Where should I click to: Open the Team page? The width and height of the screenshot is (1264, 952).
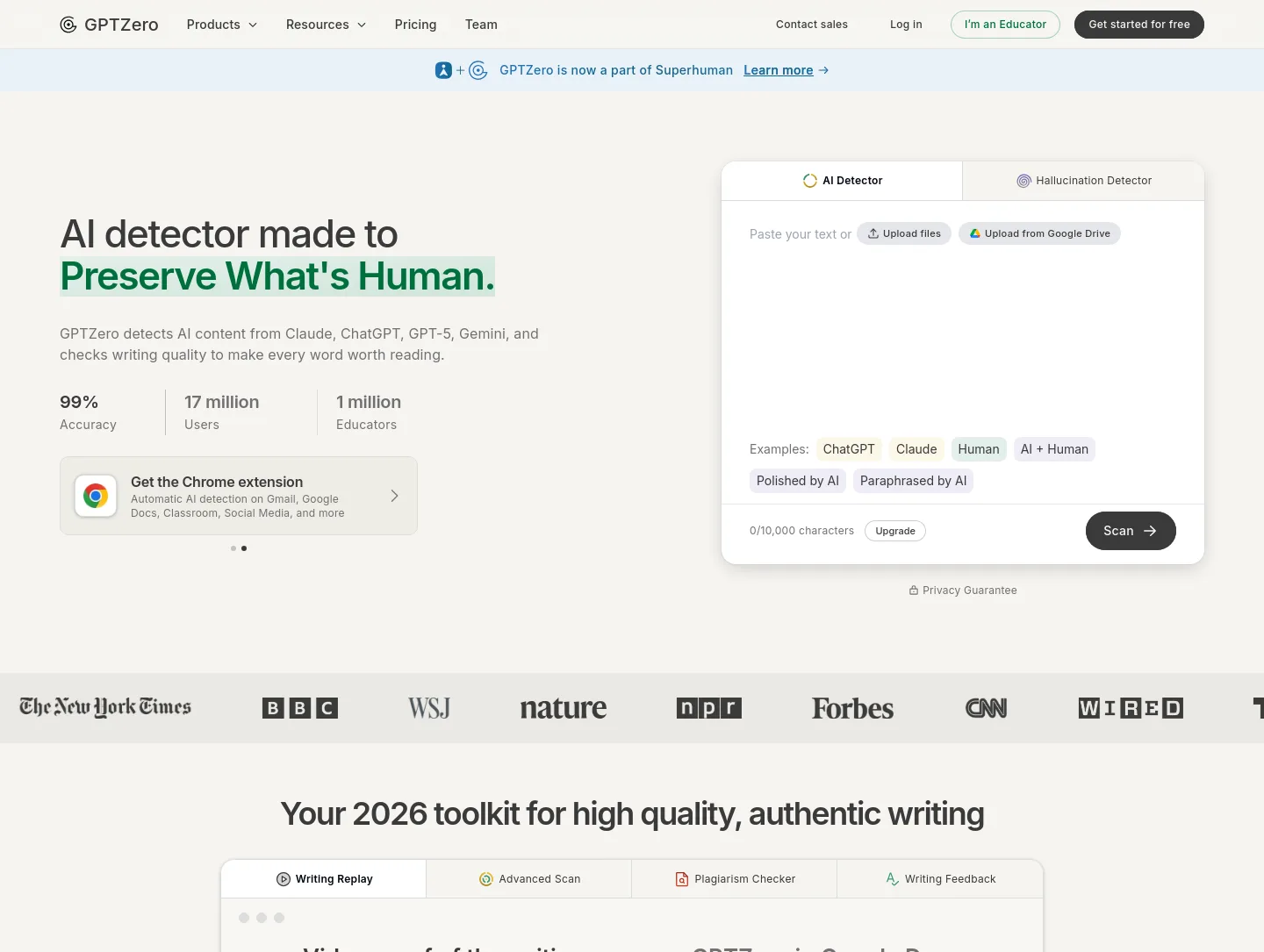click(x=481, y=25)
